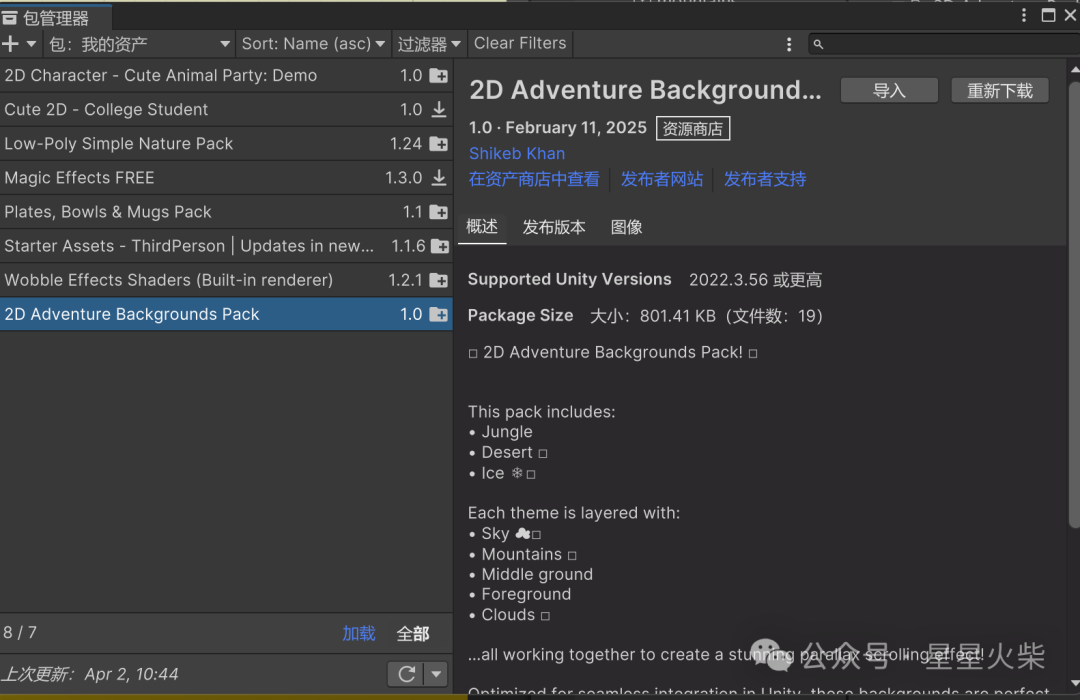The width and height of the screenshot is (1080, 700).
Task: Click the refresh package list icon
Action: [x=406, y=674]
